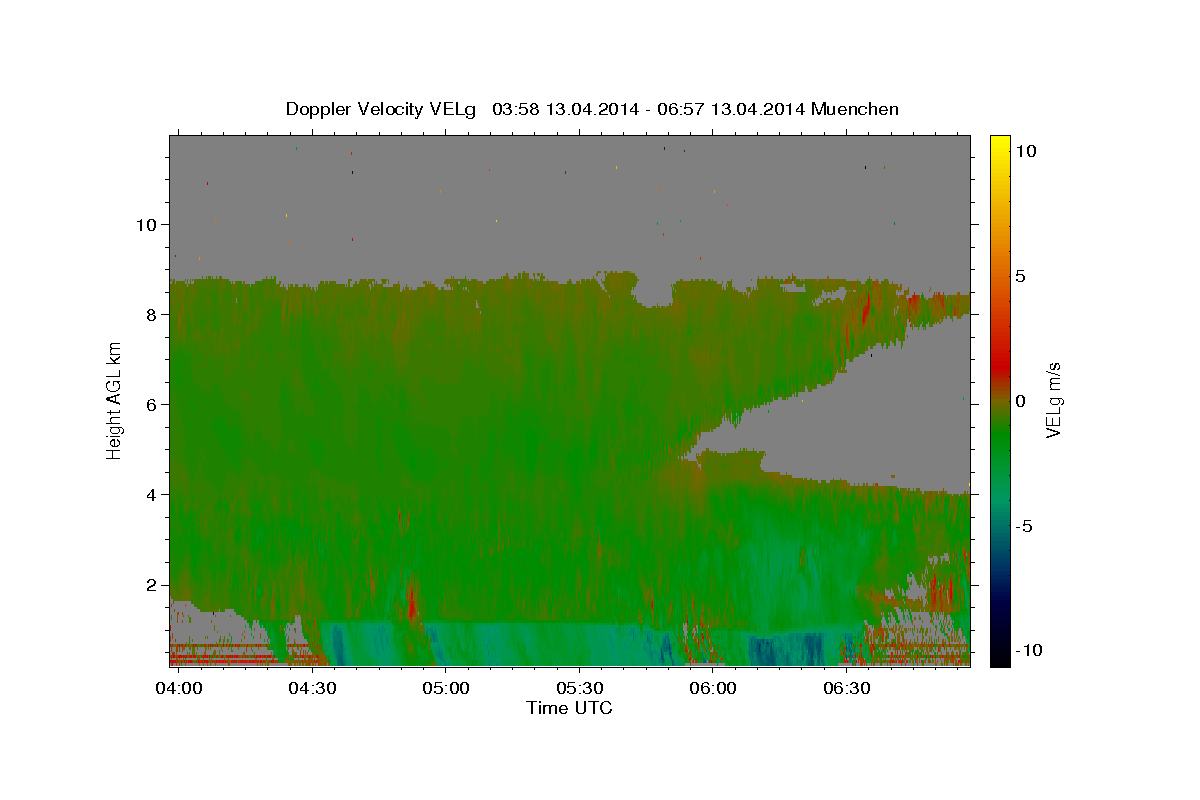Click the 'VELg m/s' colorbar label
The height and width of the screenshot is (800, 1200).
point(1053,400)
